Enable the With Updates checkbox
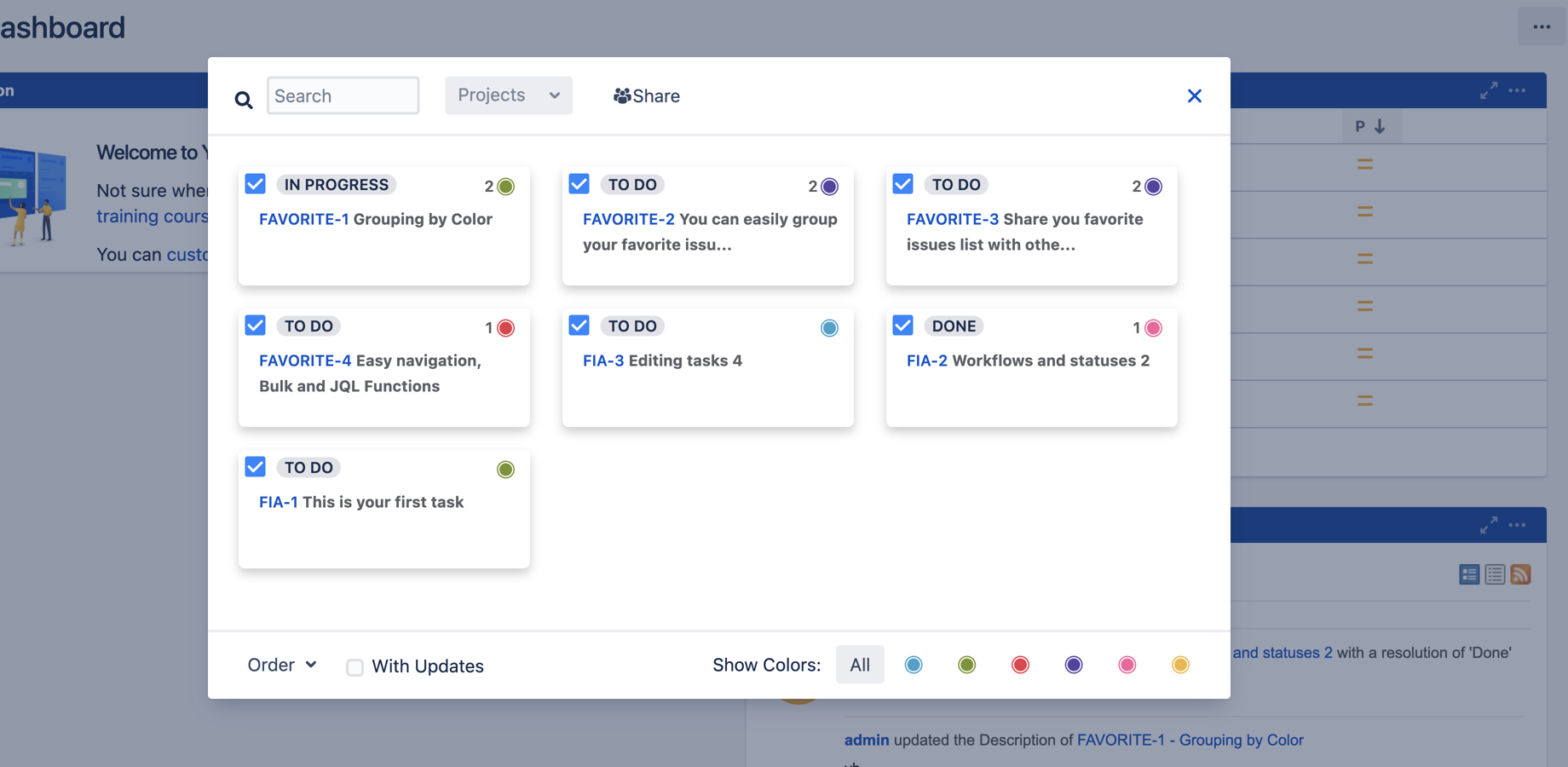 tap(355, 667)
